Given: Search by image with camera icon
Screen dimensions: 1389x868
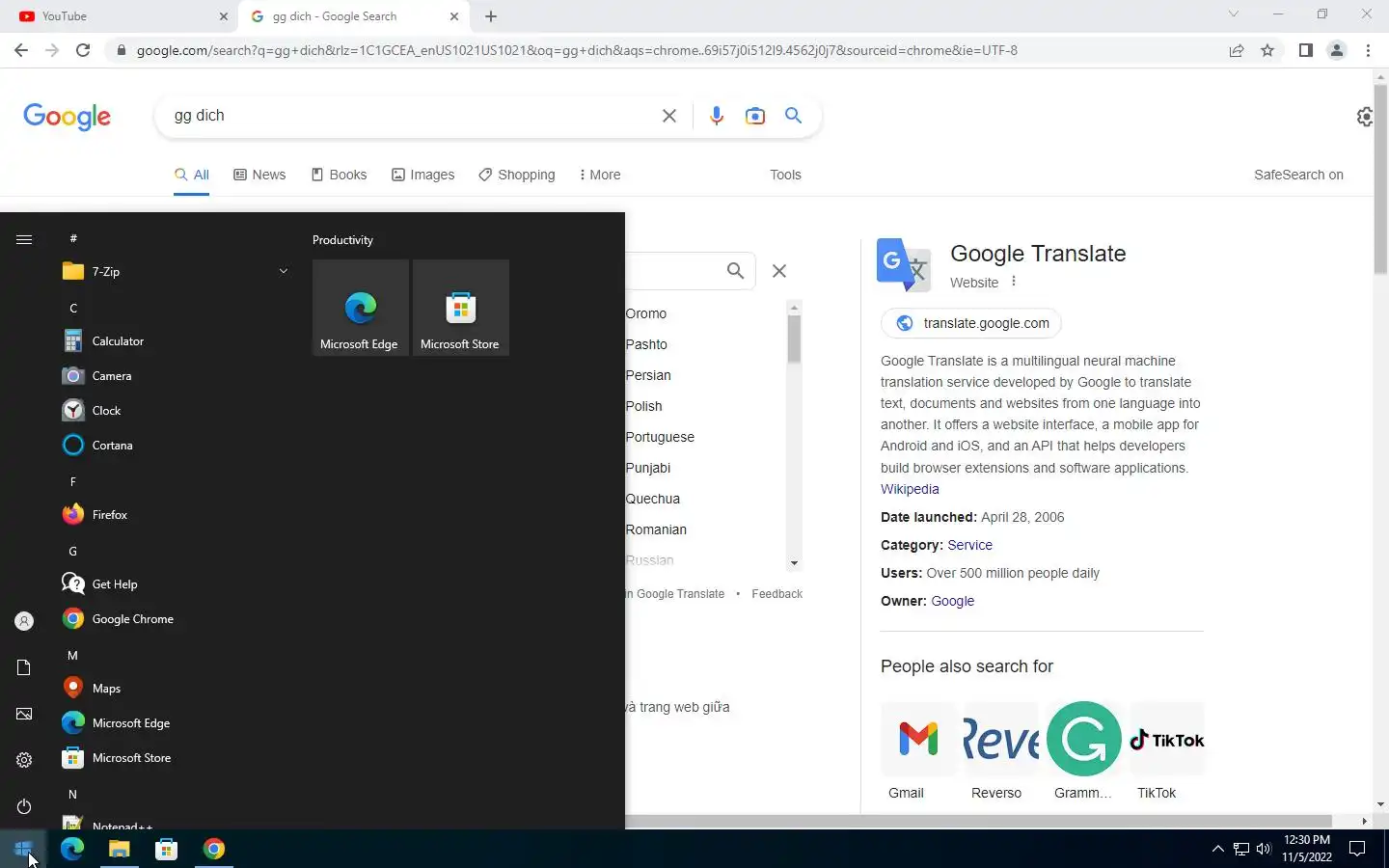Looking at the screenshot, I should click(x=755, y=116).
